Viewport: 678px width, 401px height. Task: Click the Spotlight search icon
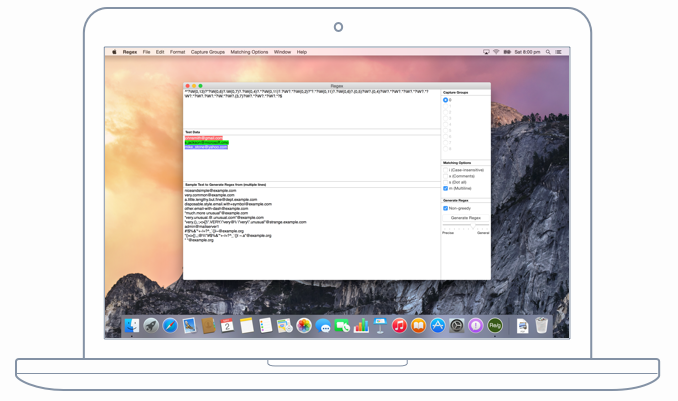click(x=547, y=52)
